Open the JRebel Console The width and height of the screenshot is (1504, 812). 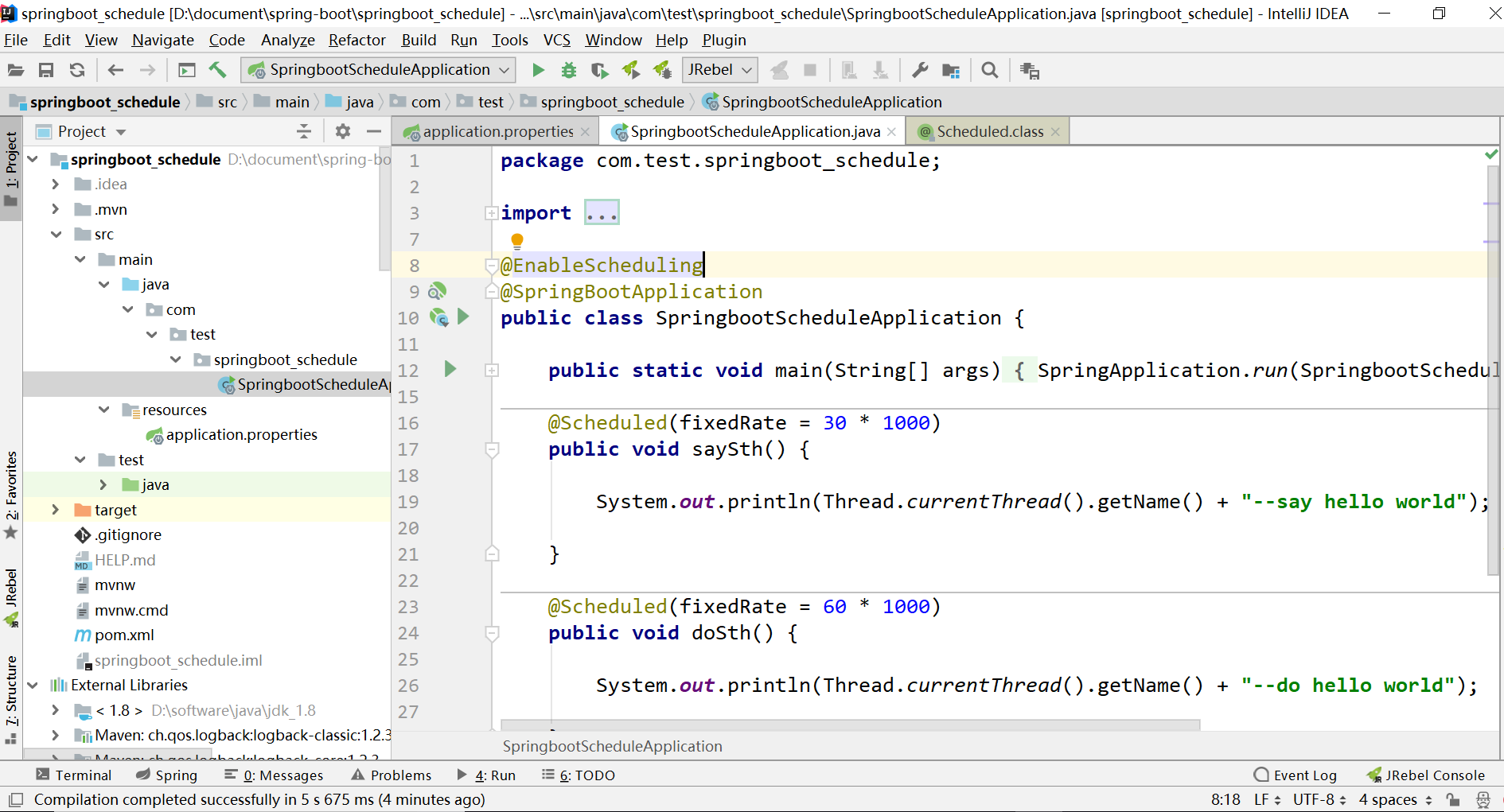point(1426,775)
